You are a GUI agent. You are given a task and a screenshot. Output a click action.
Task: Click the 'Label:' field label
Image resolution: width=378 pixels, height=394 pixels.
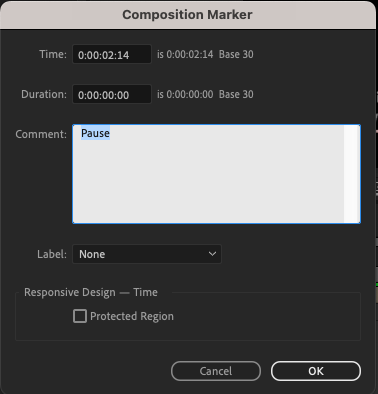52,254
